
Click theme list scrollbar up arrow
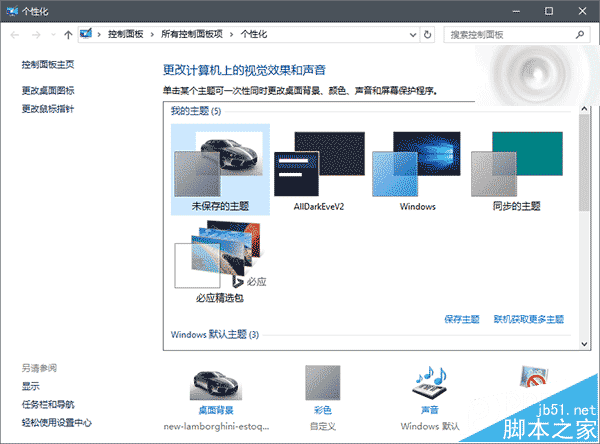tap(584, 109)
